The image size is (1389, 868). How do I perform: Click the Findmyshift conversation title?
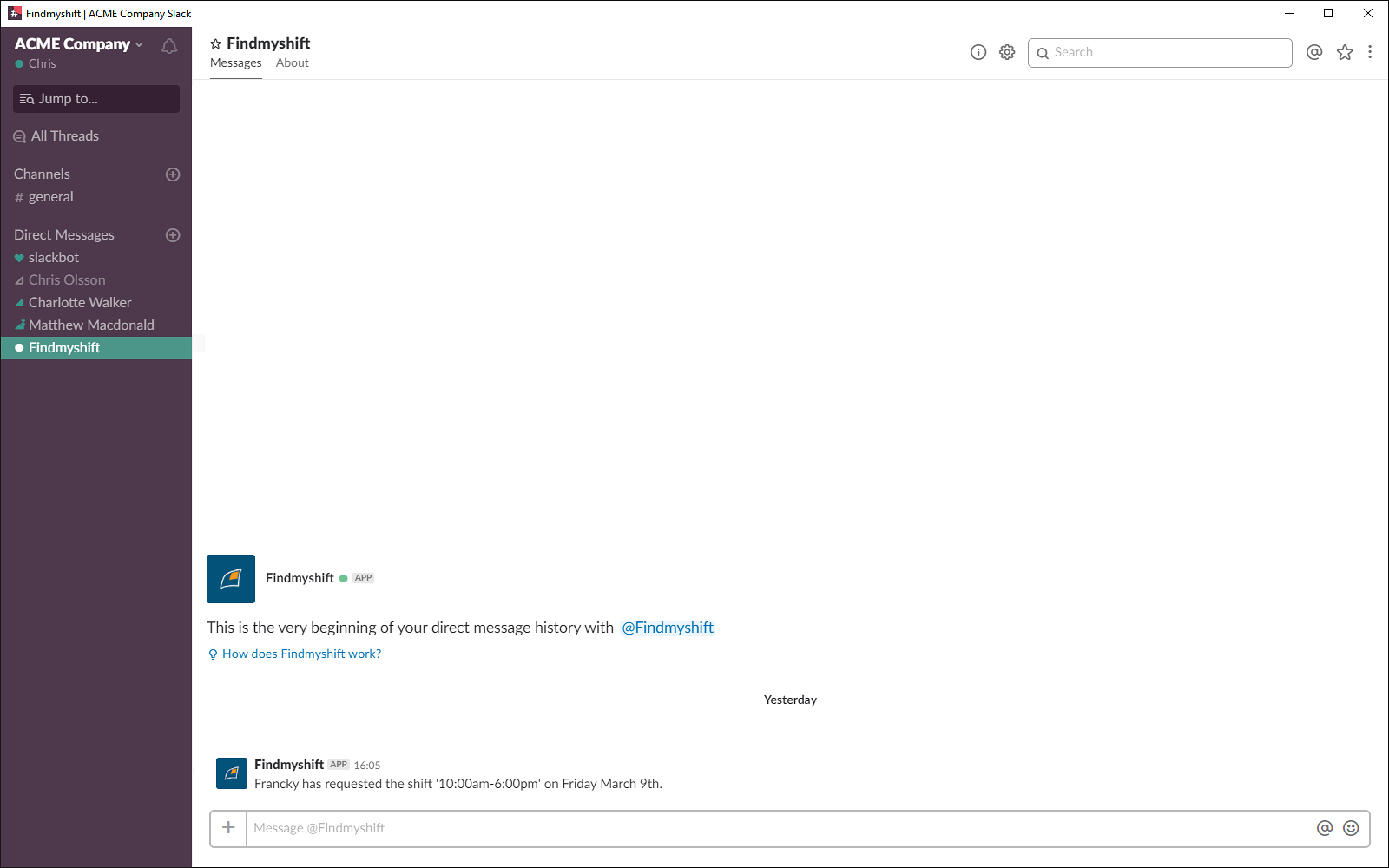click(268, 43)
